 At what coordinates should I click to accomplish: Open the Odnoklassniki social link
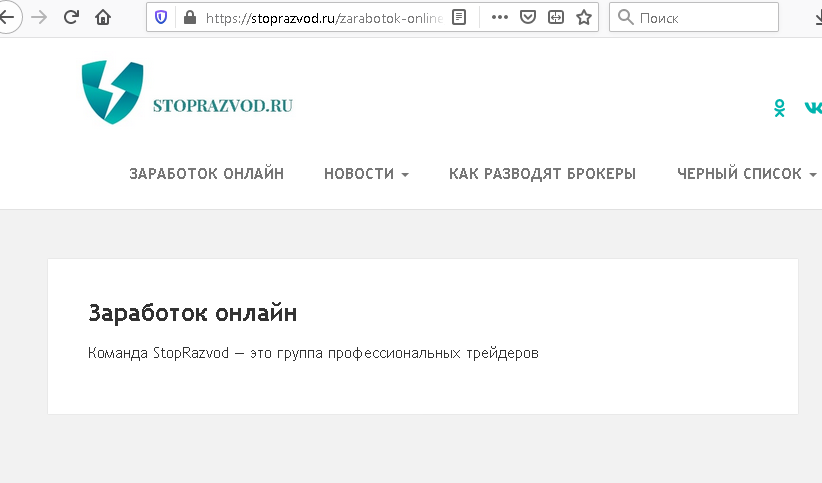coord(780,108)
